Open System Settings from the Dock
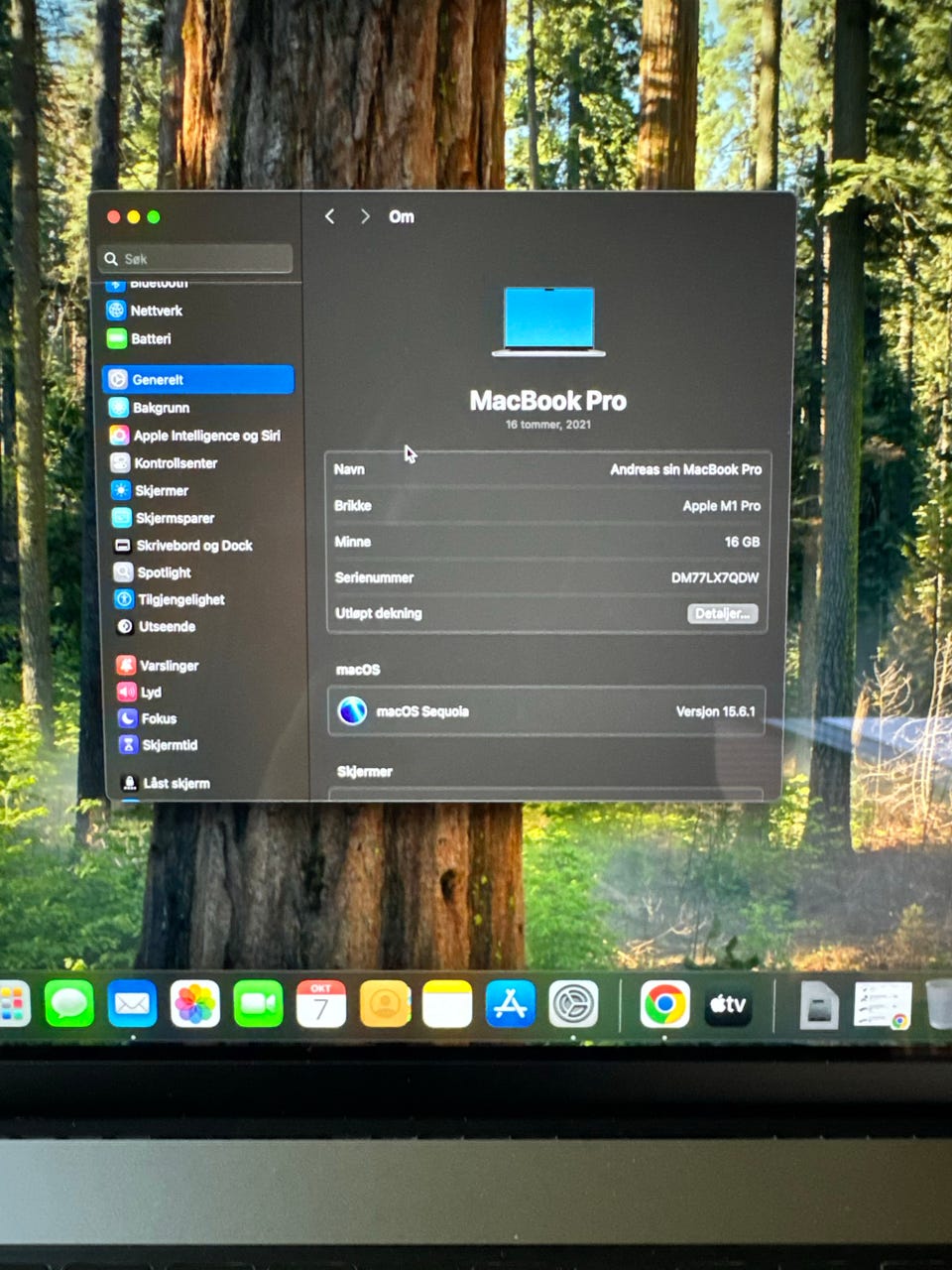This screenshot has width=952, height=1270. [x=574, y=1004]
